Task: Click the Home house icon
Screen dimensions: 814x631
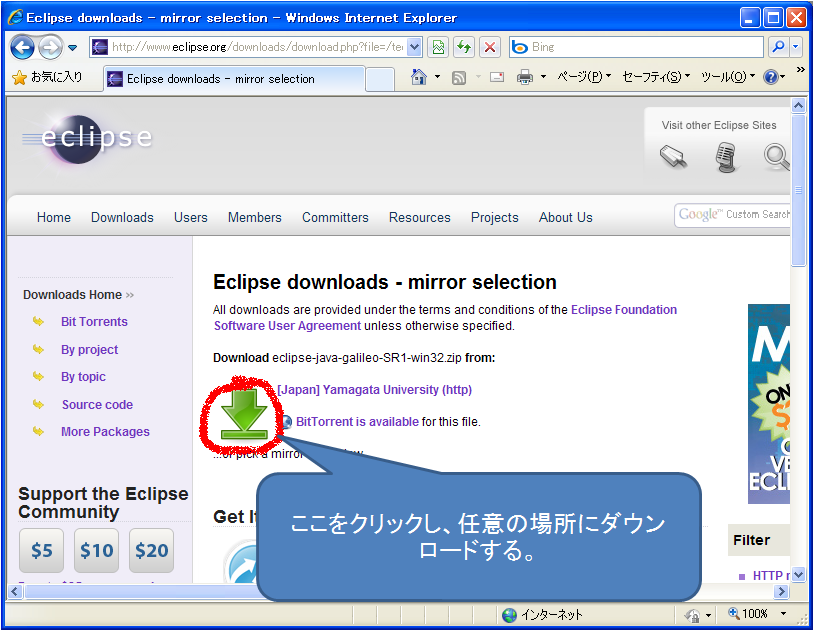Action: tap(418, 77)
